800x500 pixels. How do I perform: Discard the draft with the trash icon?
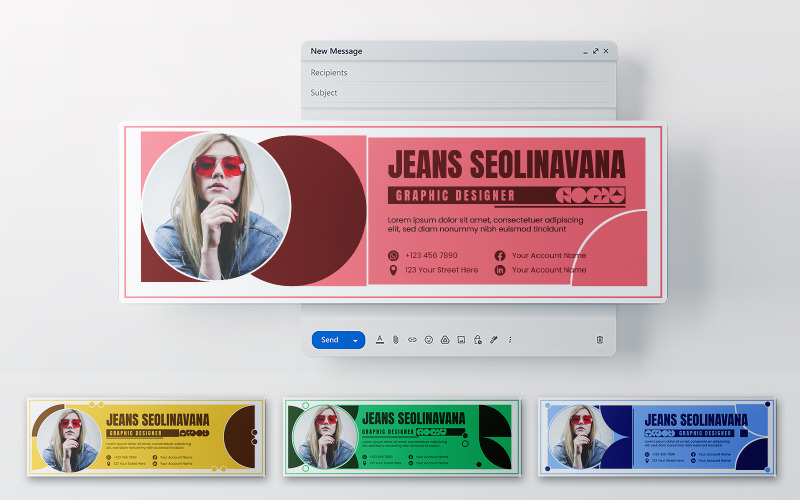(x=600, y=340)
